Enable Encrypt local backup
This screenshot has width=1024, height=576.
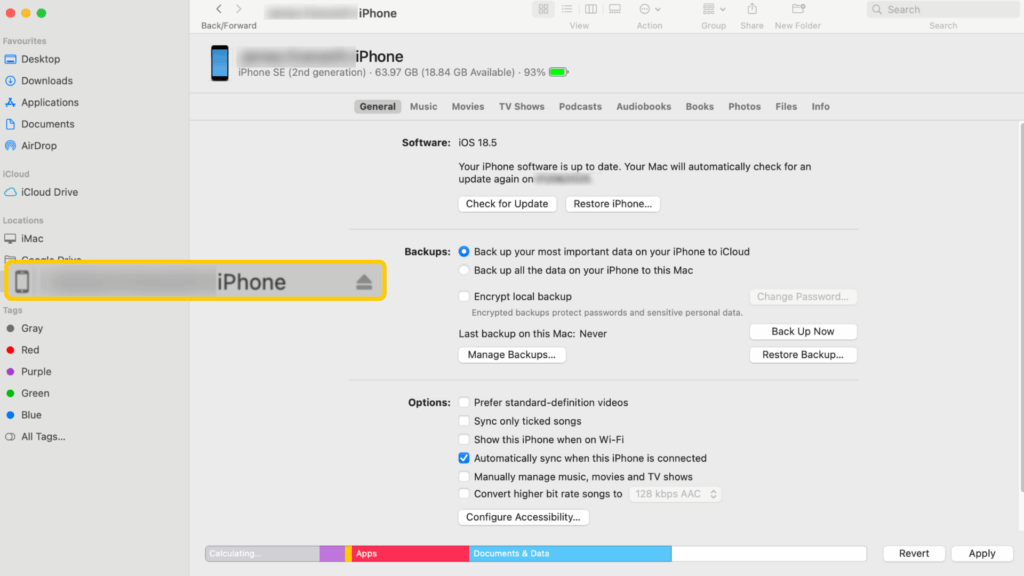pyautogui.click(x=464, y=296)
